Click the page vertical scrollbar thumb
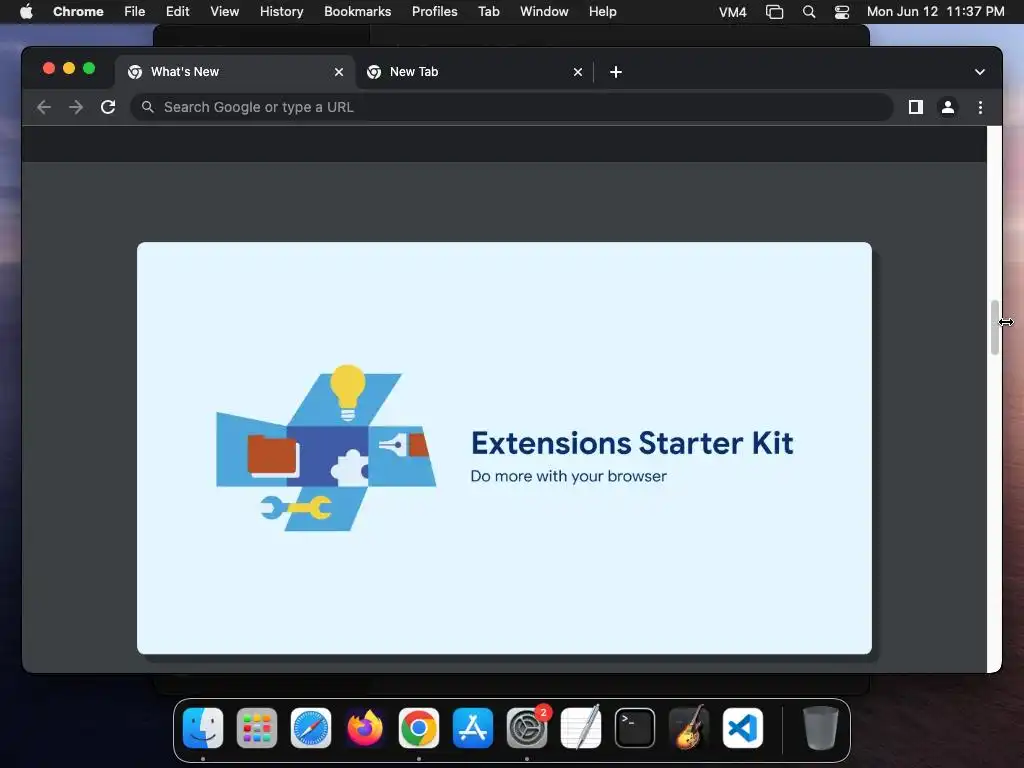Screen dimensions: 1024x768 tap(995, 327)
